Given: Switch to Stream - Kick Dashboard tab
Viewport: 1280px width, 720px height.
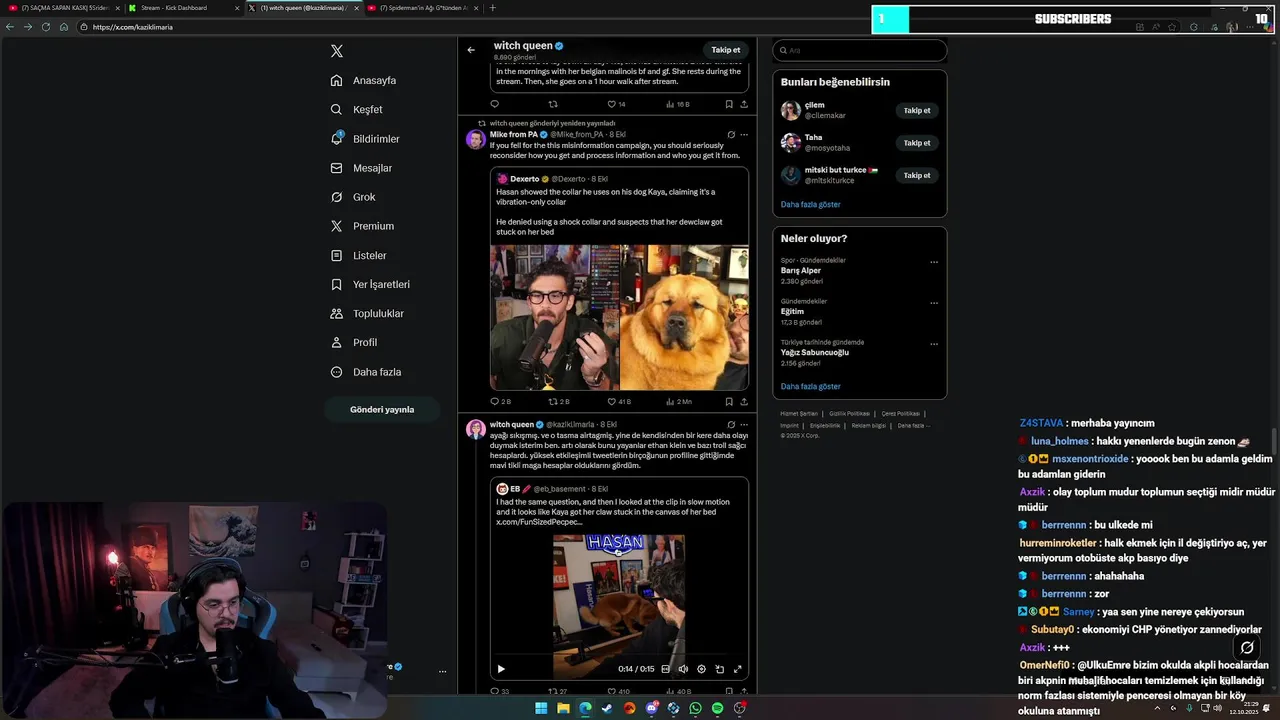Looking at the screenshot, I should point(182,8).
